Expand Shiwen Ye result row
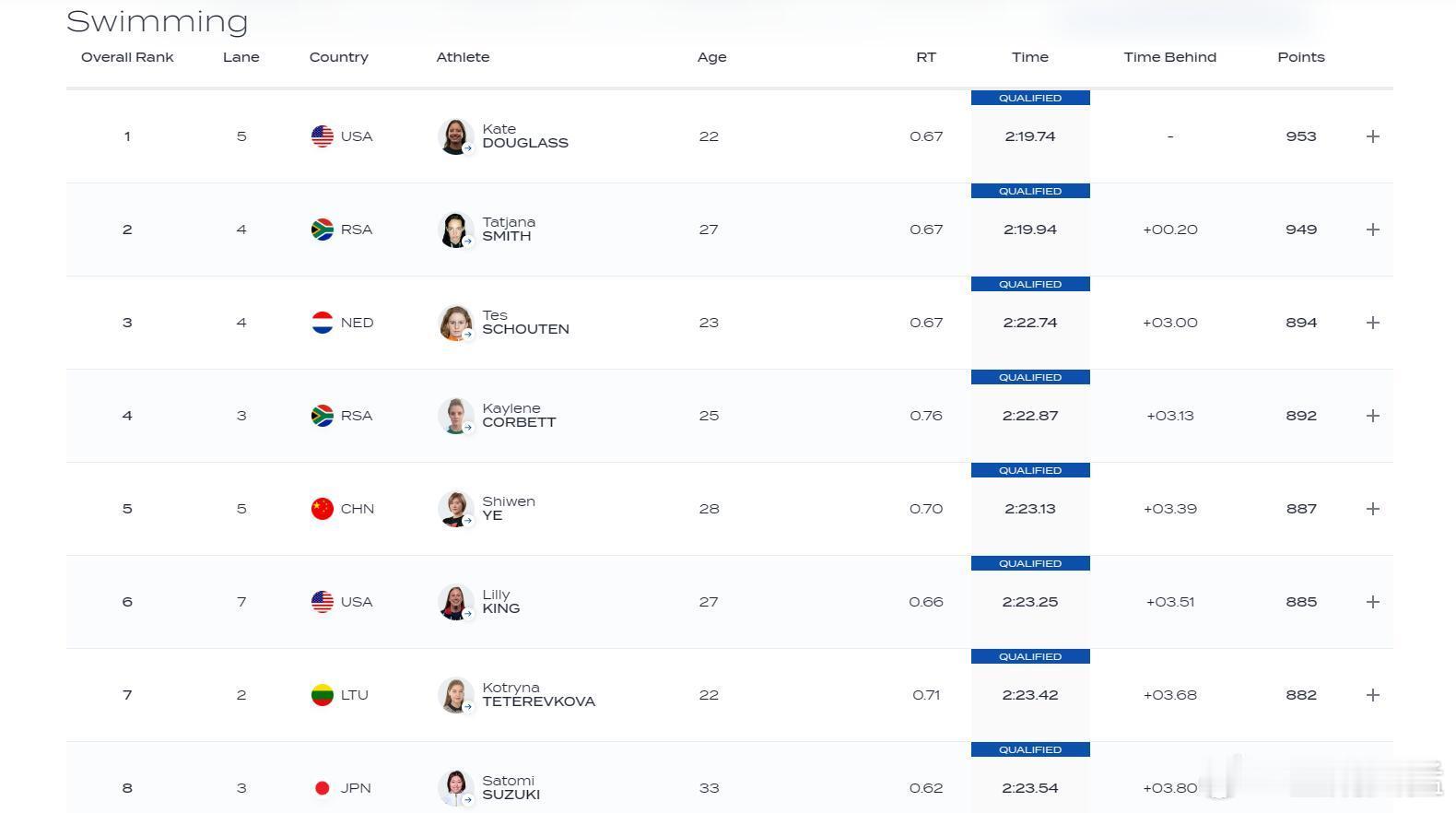Viewport: 1456px width, 813px height. 1372,509
